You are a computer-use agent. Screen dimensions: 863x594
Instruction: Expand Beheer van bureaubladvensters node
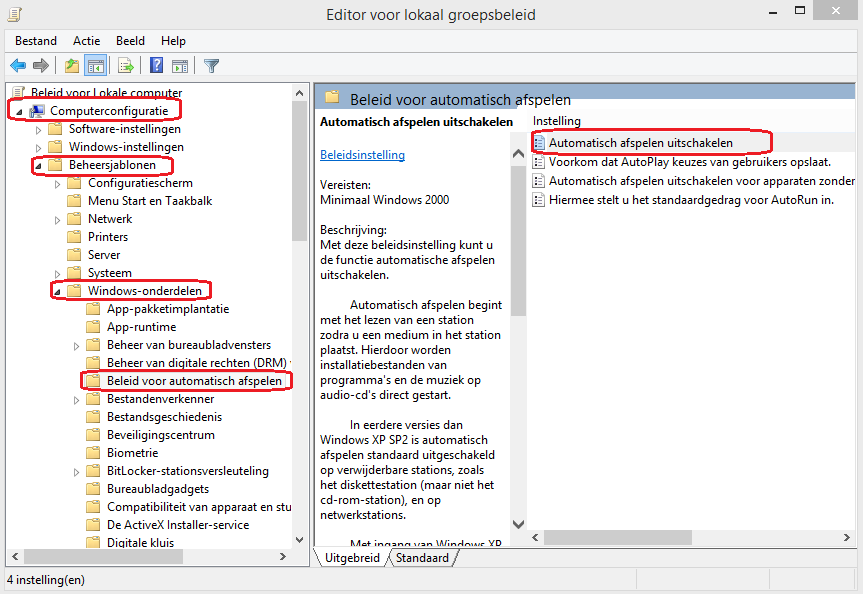coord(77,346)
